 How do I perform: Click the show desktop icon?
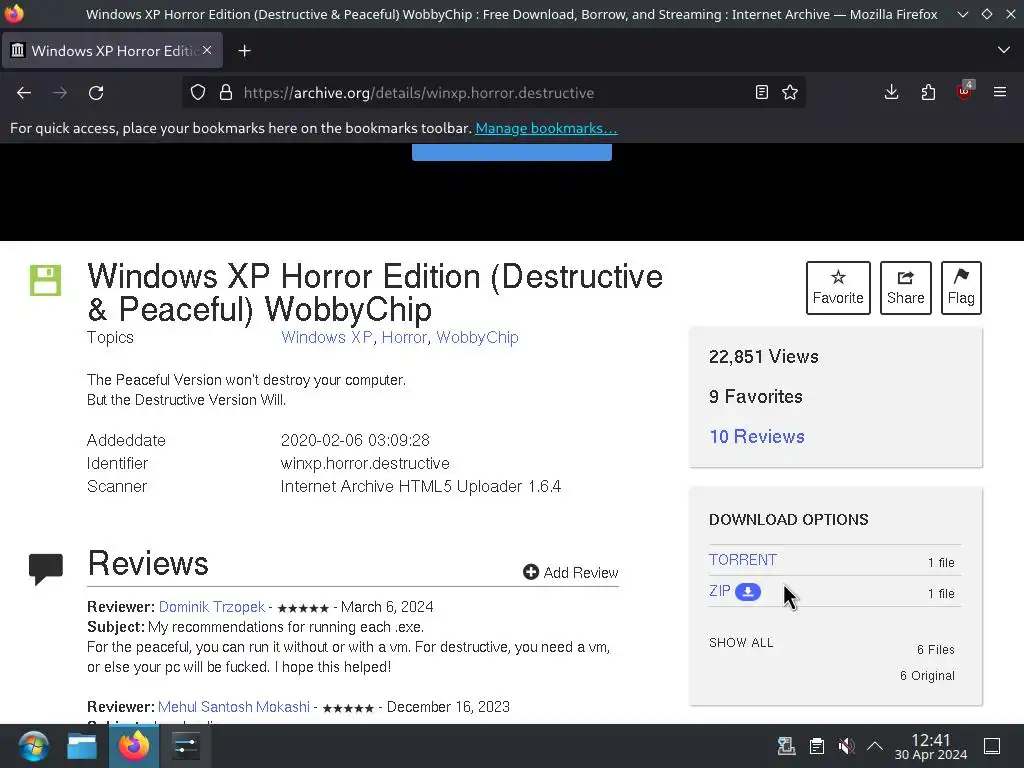[x=992, y=746]
